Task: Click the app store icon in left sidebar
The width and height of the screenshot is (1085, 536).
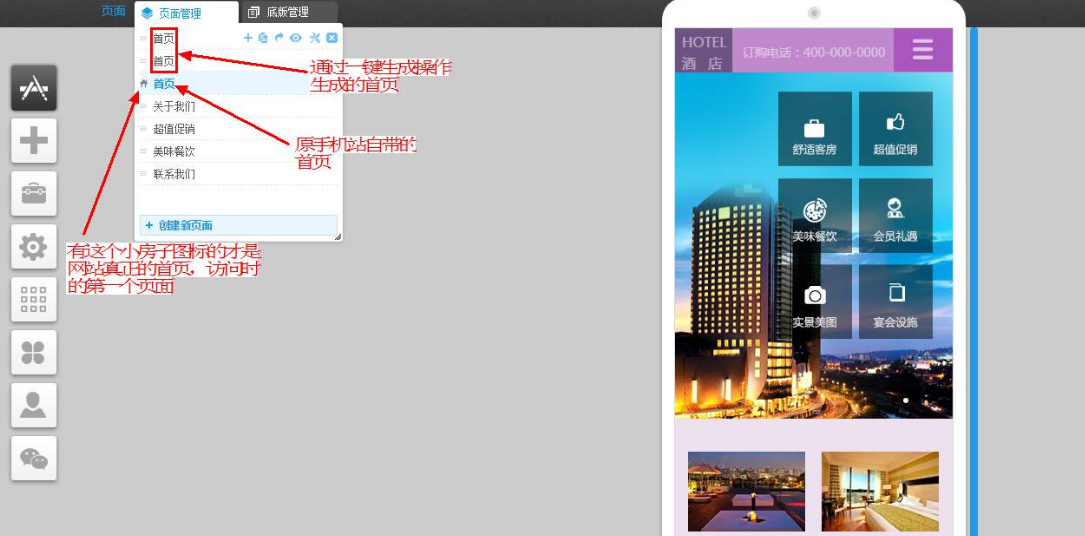Action: 34,88
